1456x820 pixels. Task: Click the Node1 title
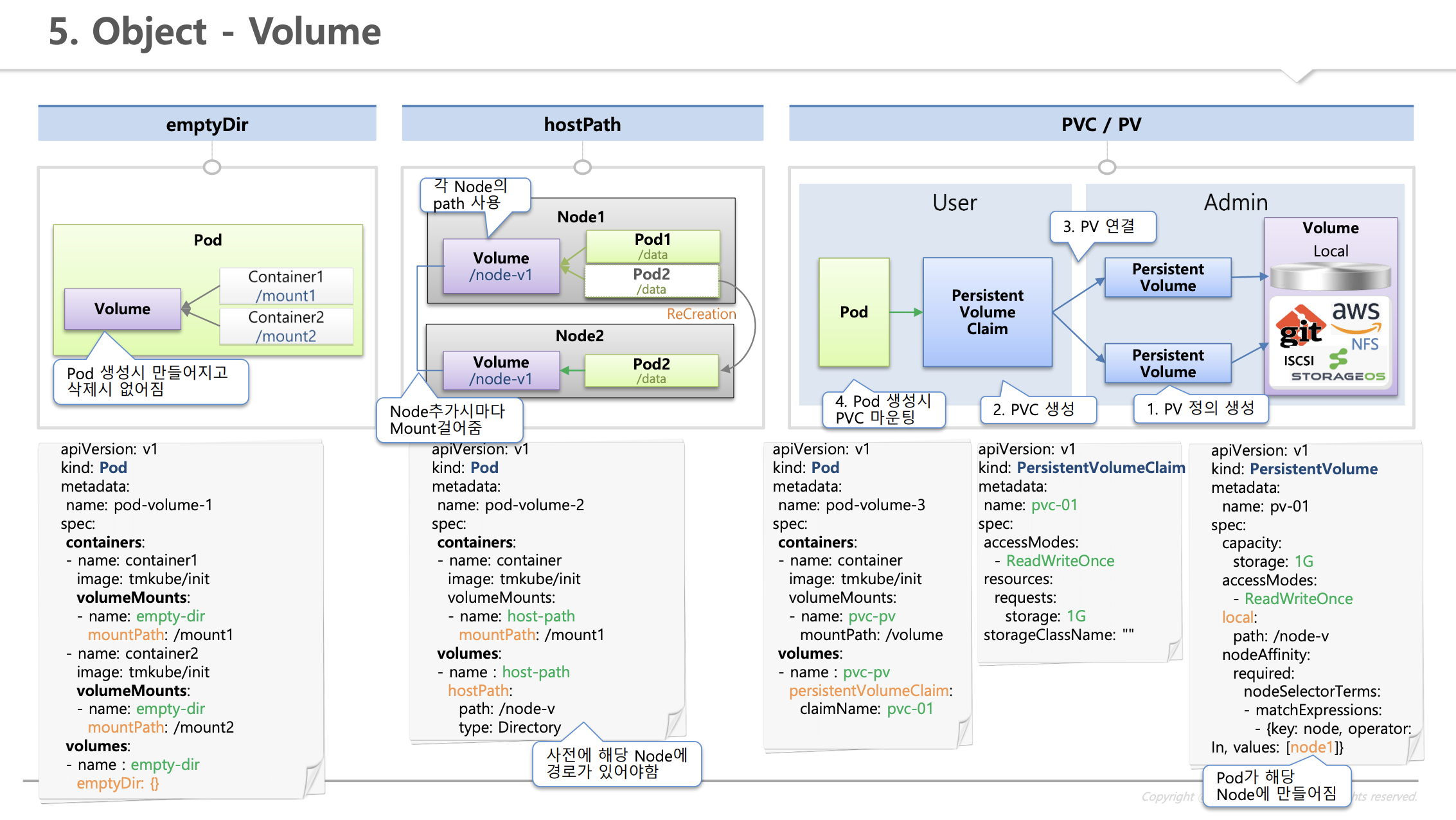(581, 217)
